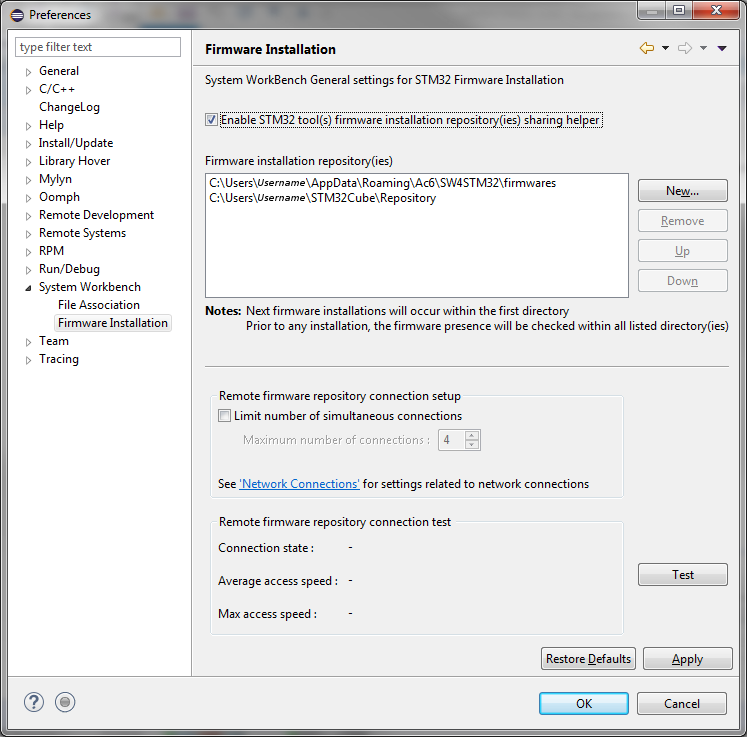Image resolution: width=747 pixels, height=737 pixels.
Task: Click the New... repository button
Action: (x=682, y=190)
